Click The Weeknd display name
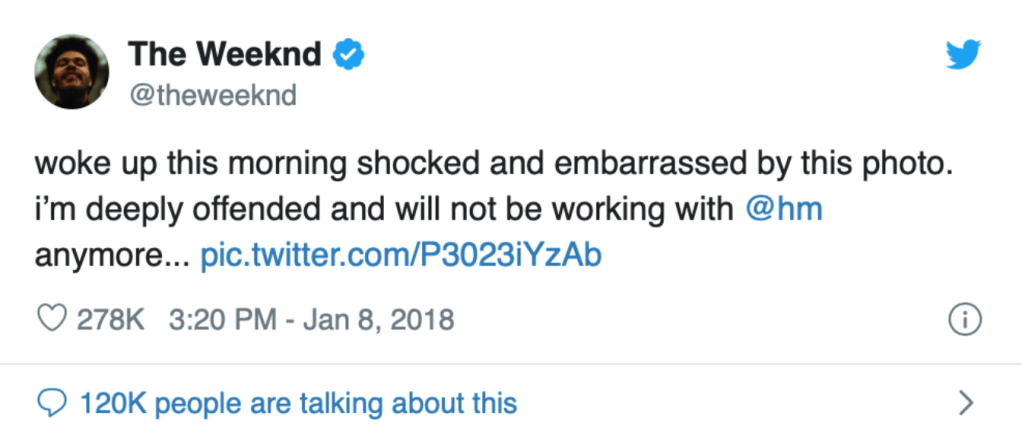Screen dimensions: 1022x435 [224, 56]
